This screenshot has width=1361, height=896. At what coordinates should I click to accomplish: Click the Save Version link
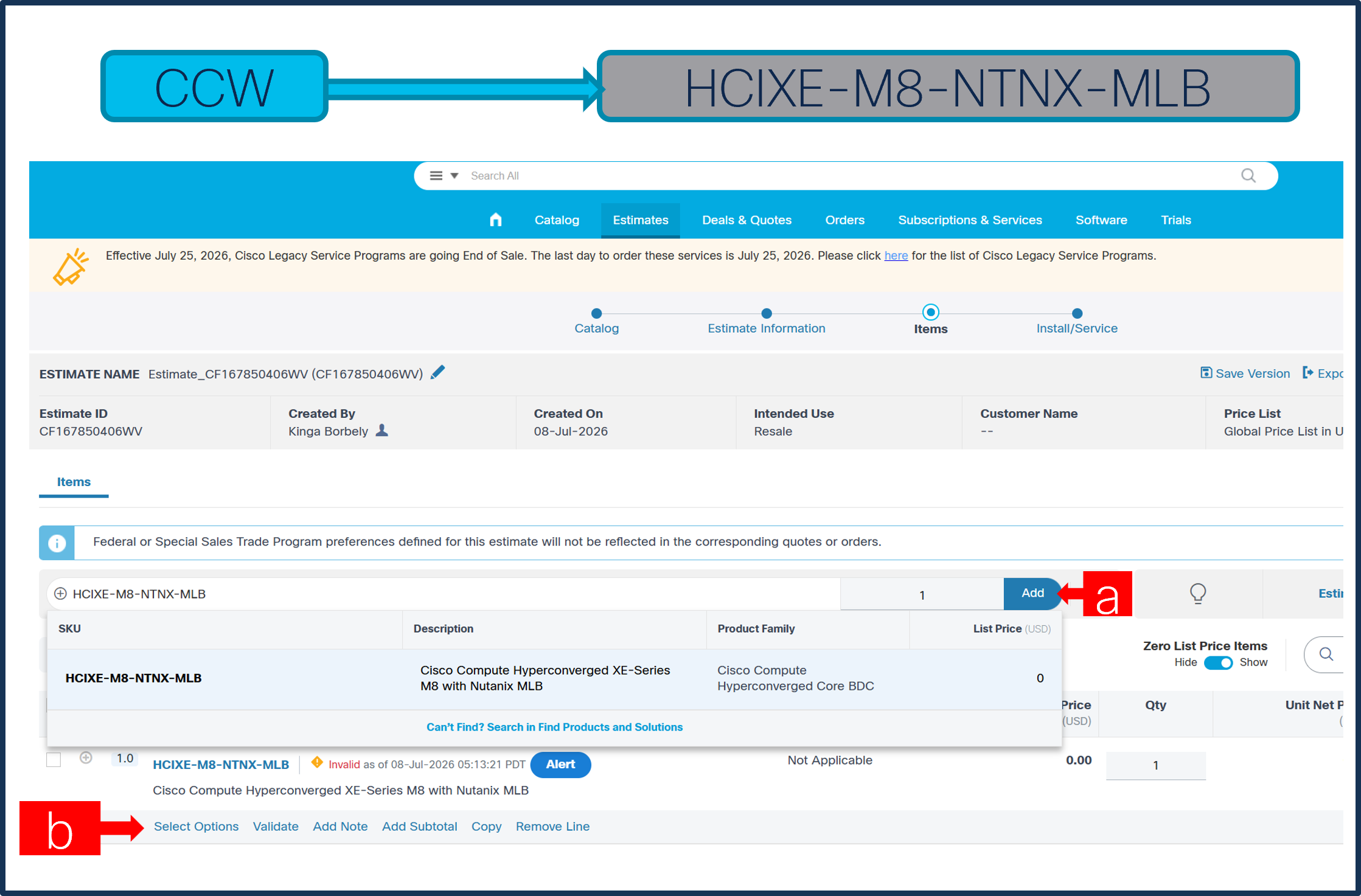1253,373
